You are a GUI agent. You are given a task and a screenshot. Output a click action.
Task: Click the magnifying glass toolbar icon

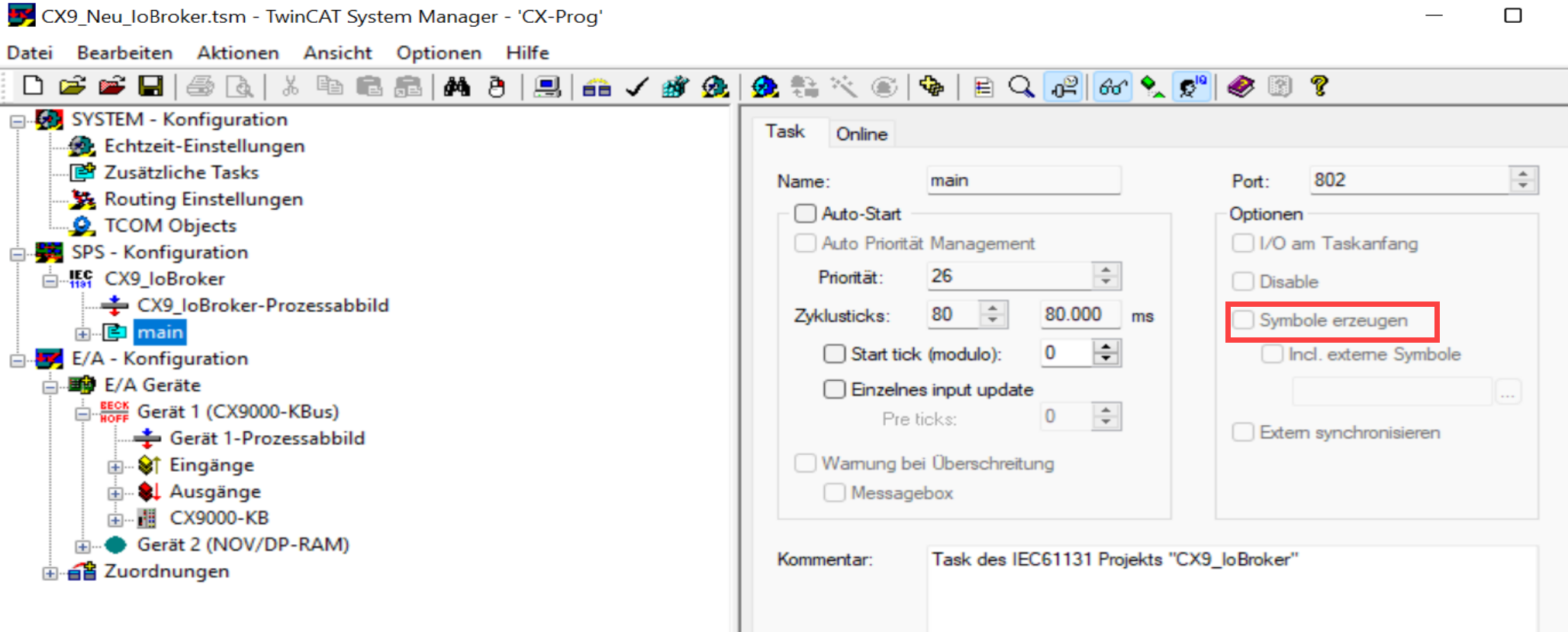[1022, 87]
